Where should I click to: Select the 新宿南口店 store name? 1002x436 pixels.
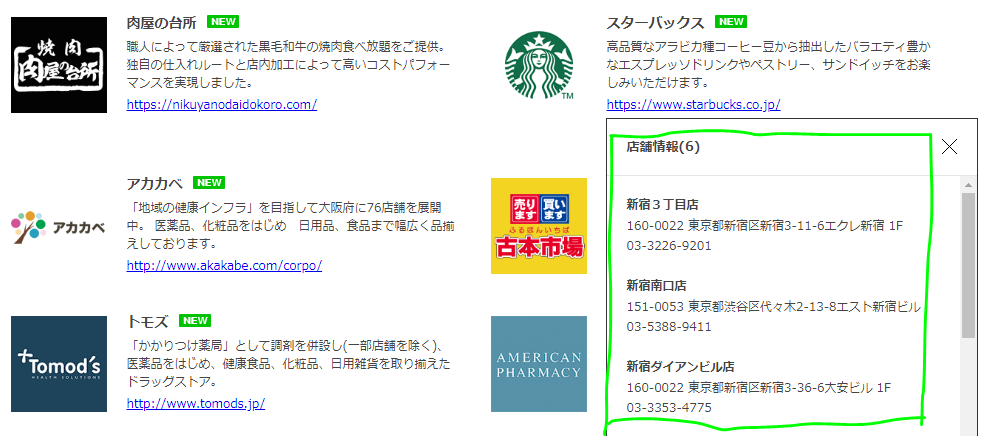(x=656, y=285)
